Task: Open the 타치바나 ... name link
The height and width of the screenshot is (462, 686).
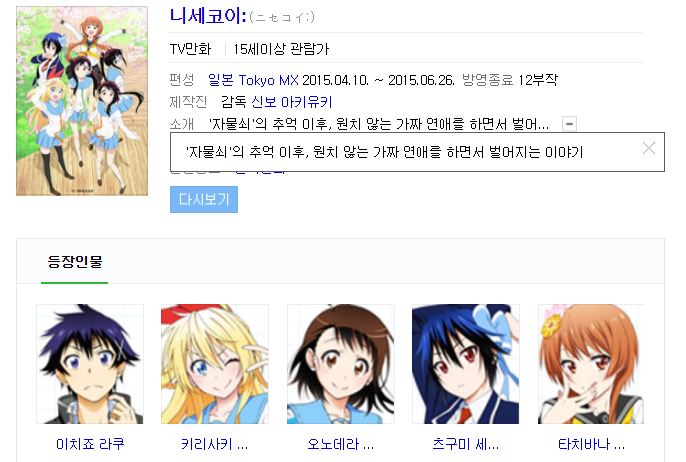Action: [x=591, y=444]
